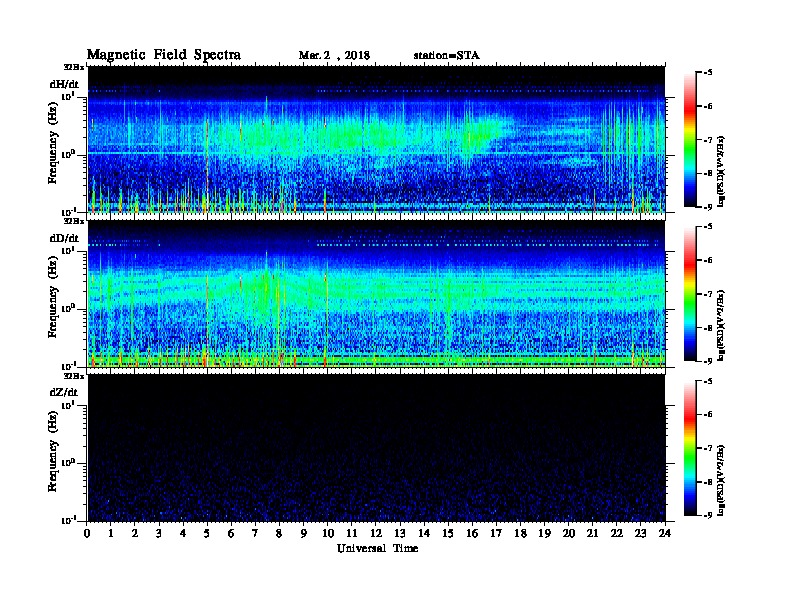Image resolution: width=792 pixels, height=612 pixels.
Task: Click the x-axis tick label "2"
Action: pyautogui.click(x=135, y=533)
